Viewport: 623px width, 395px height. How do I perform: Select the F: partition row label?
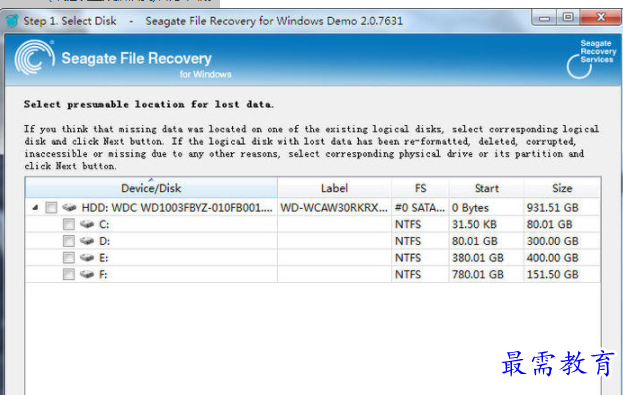(103, 275)
